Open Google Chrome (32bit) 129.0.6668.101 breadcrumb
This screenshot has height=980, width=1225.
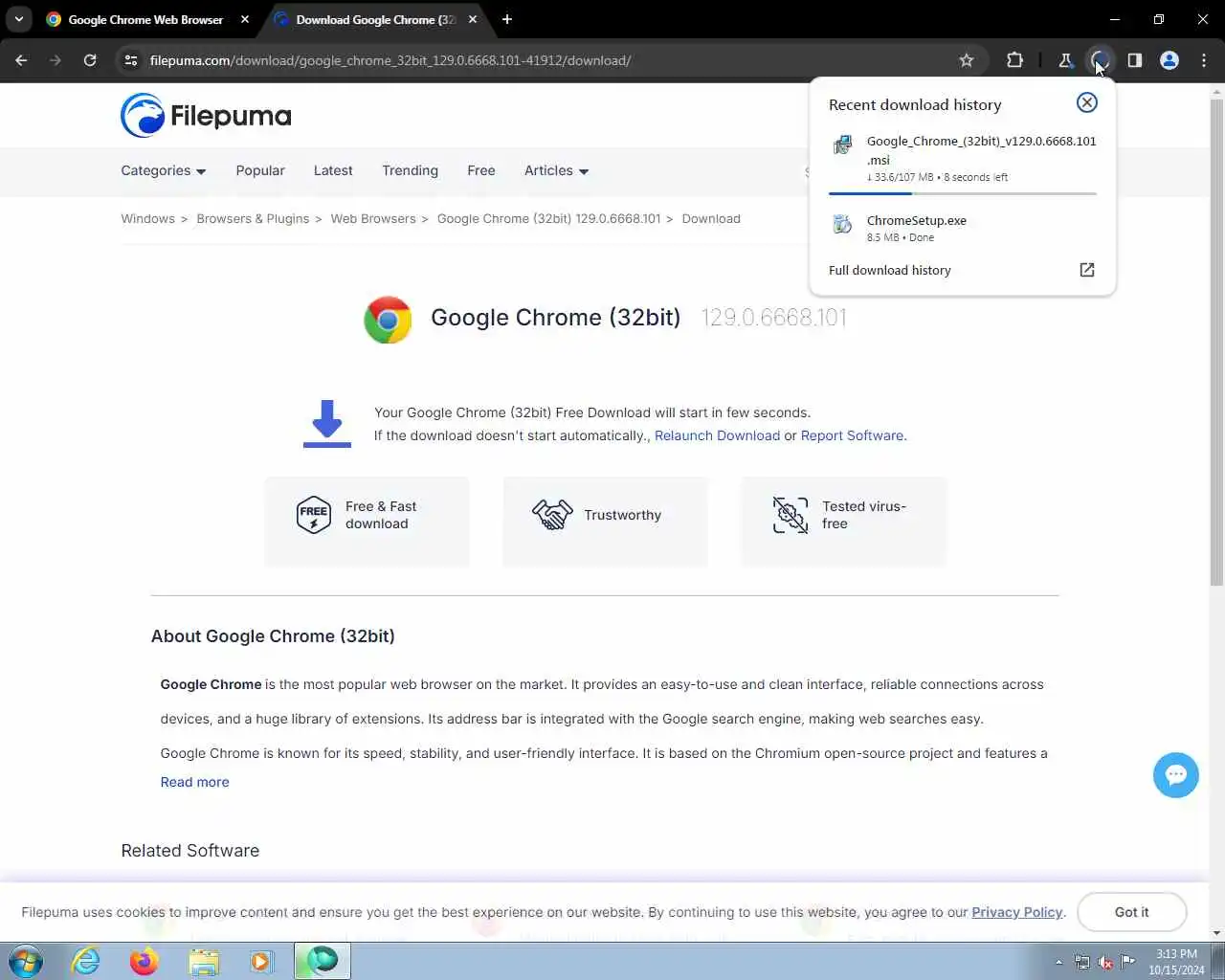[548, 218]
